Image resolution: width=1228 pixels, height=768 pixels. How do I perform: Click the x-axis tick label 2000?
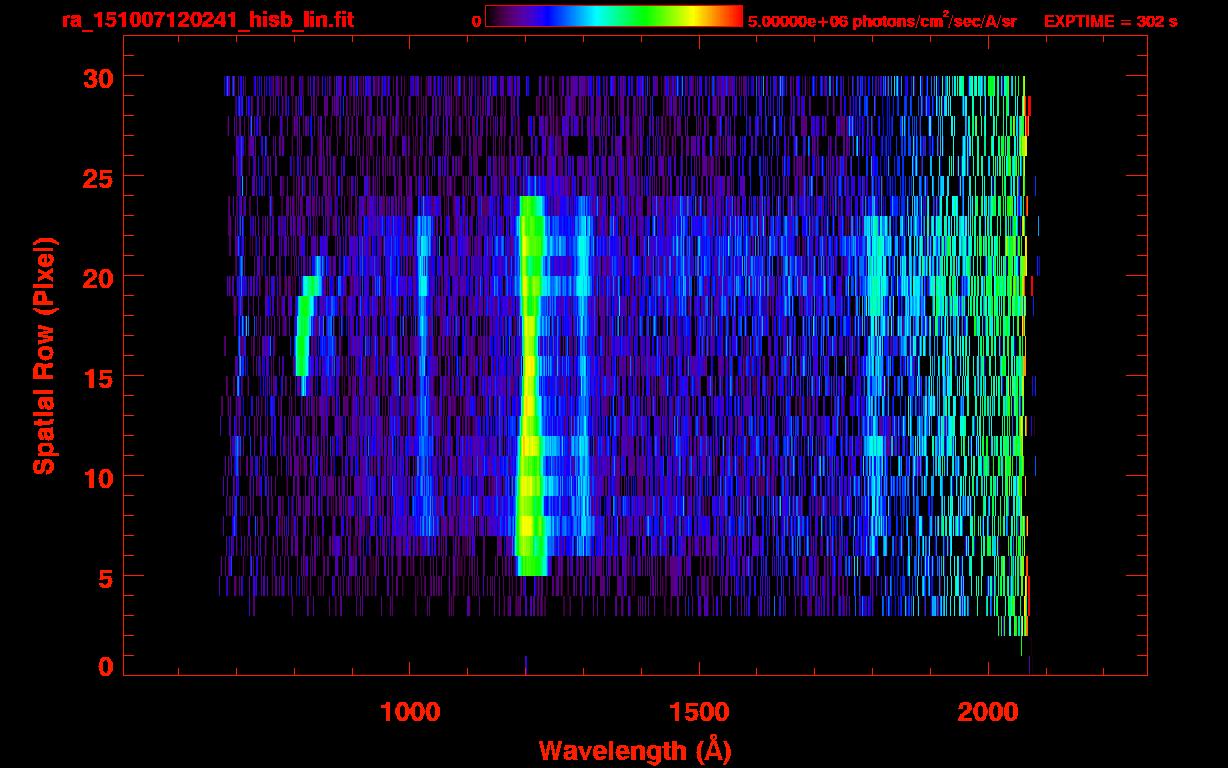tap(988, 711)
